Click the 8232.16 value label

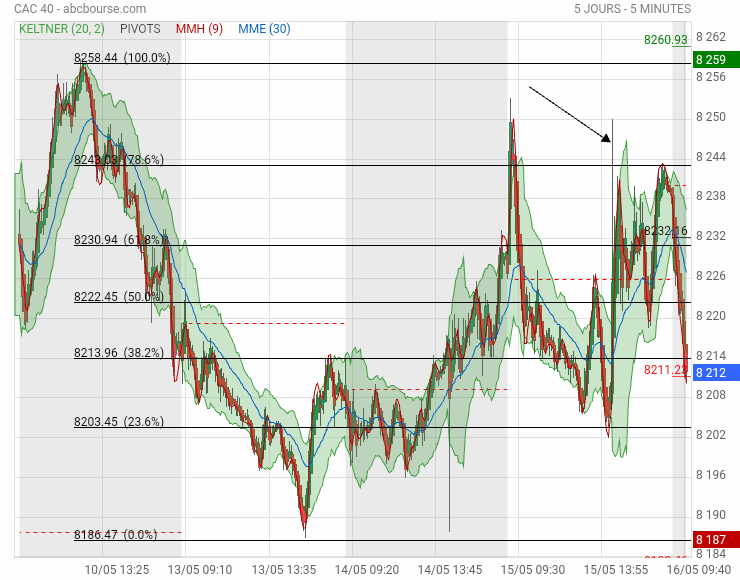pyautogui.click(x=666, y=230)
